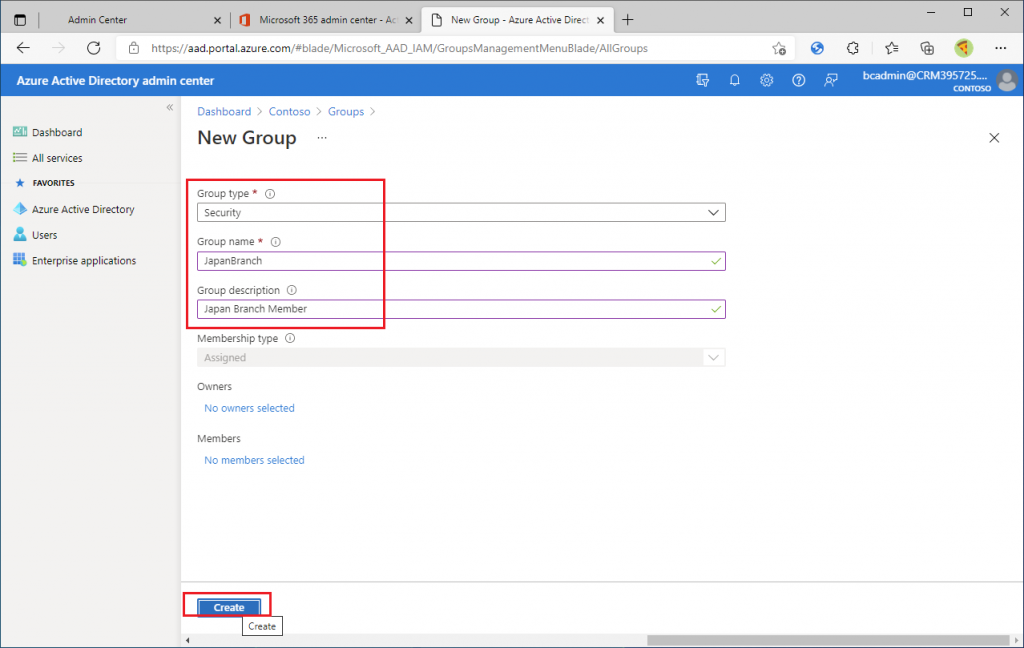This screenshot has height=648, width=1024.
Task: Click Group name info icon
Action: pyautogui.click(x=276, y=242)
